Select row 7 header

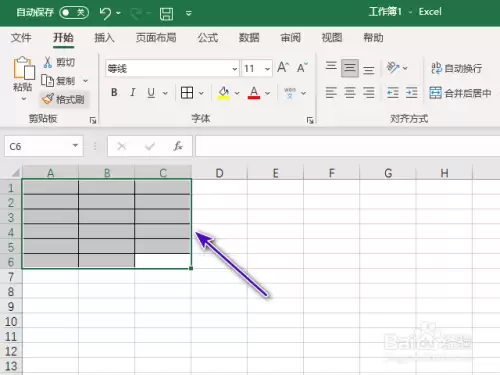click(x=11, y=277)
